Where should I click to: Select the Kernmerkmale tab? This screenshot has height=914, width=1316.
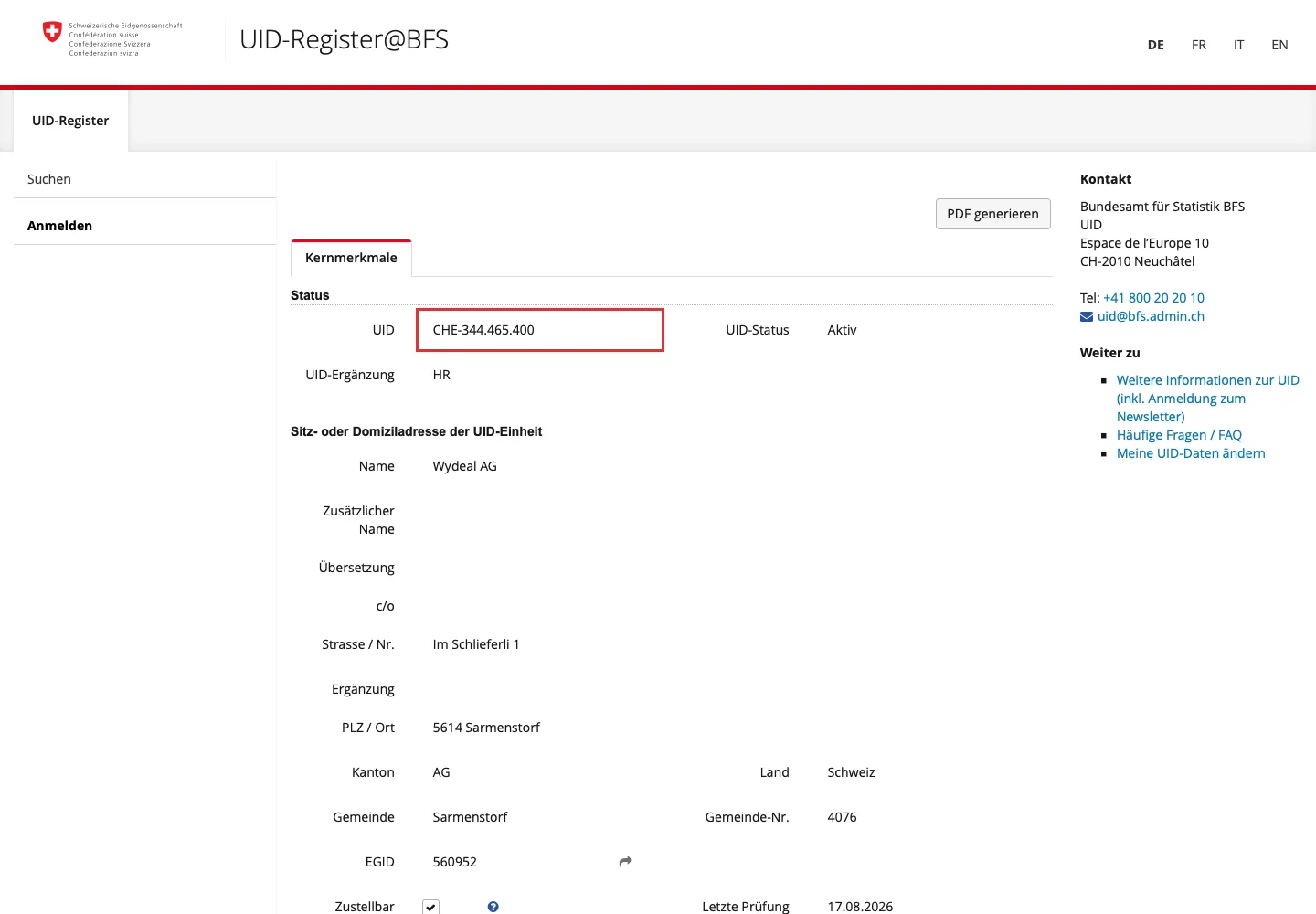pyautogui.click(x=351, y=258)
